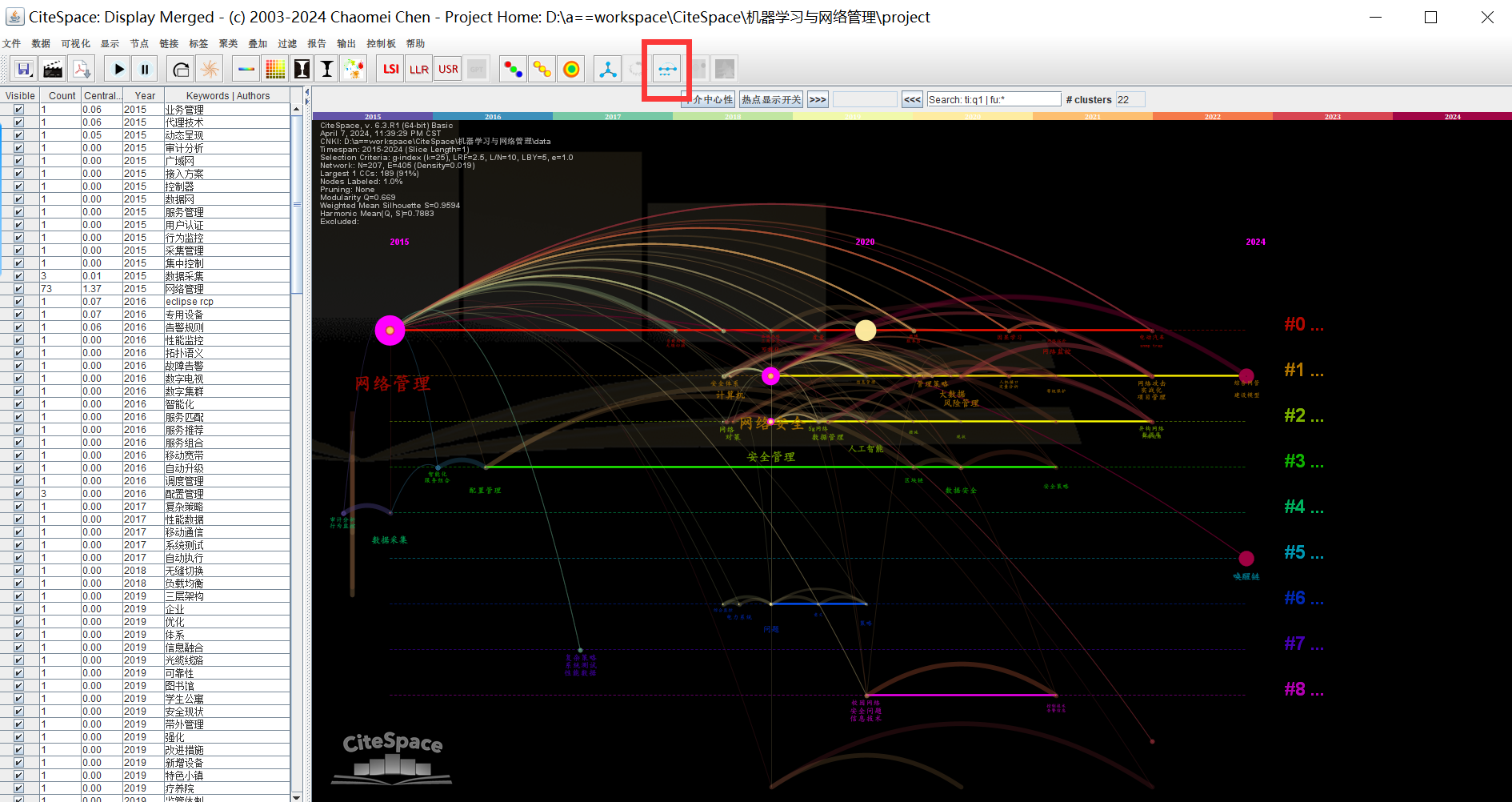Click the large magenta 网络管理 node

click(x=390, y=331)
